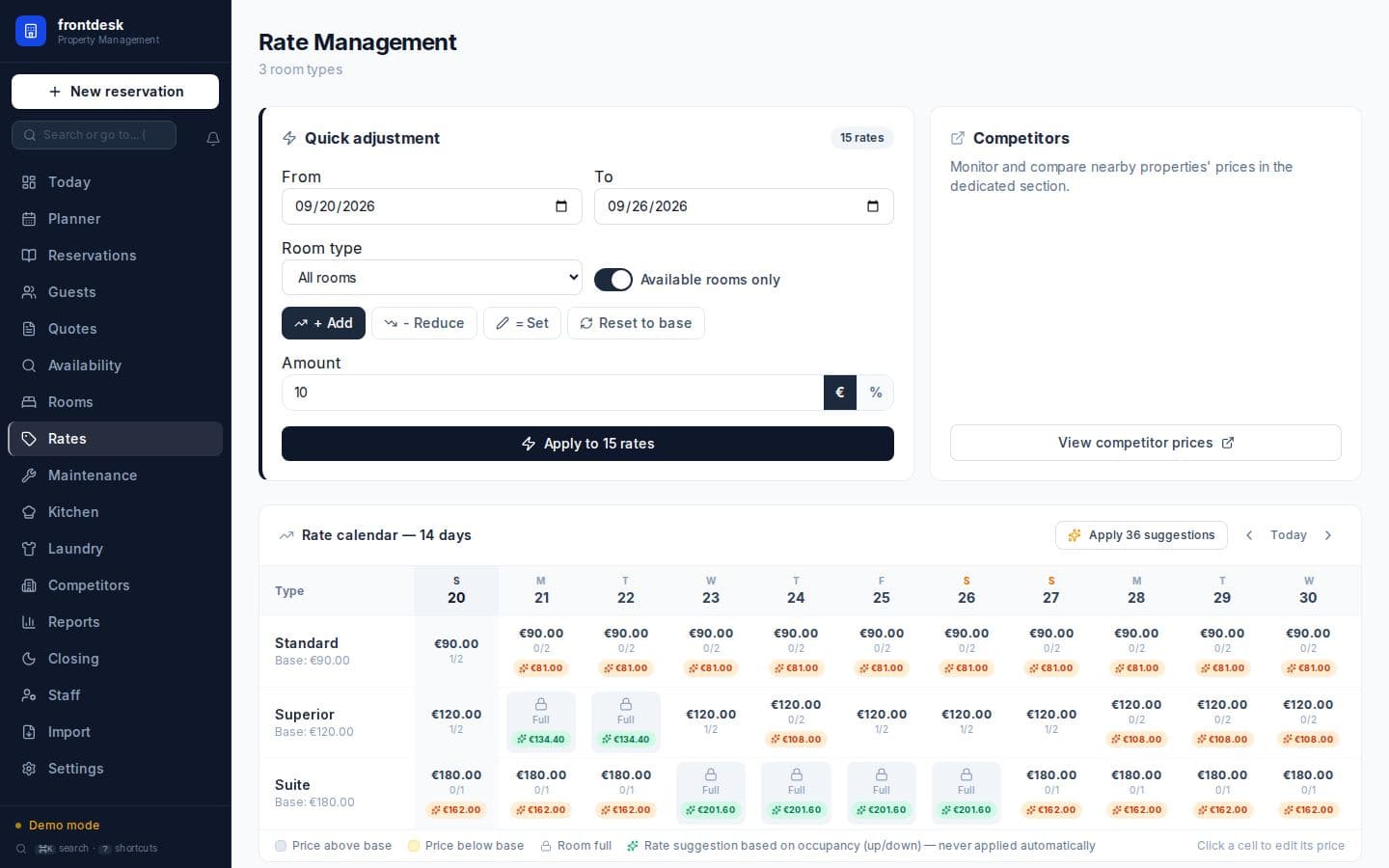Click Apply 36 suggestions button

(1141, 535)
